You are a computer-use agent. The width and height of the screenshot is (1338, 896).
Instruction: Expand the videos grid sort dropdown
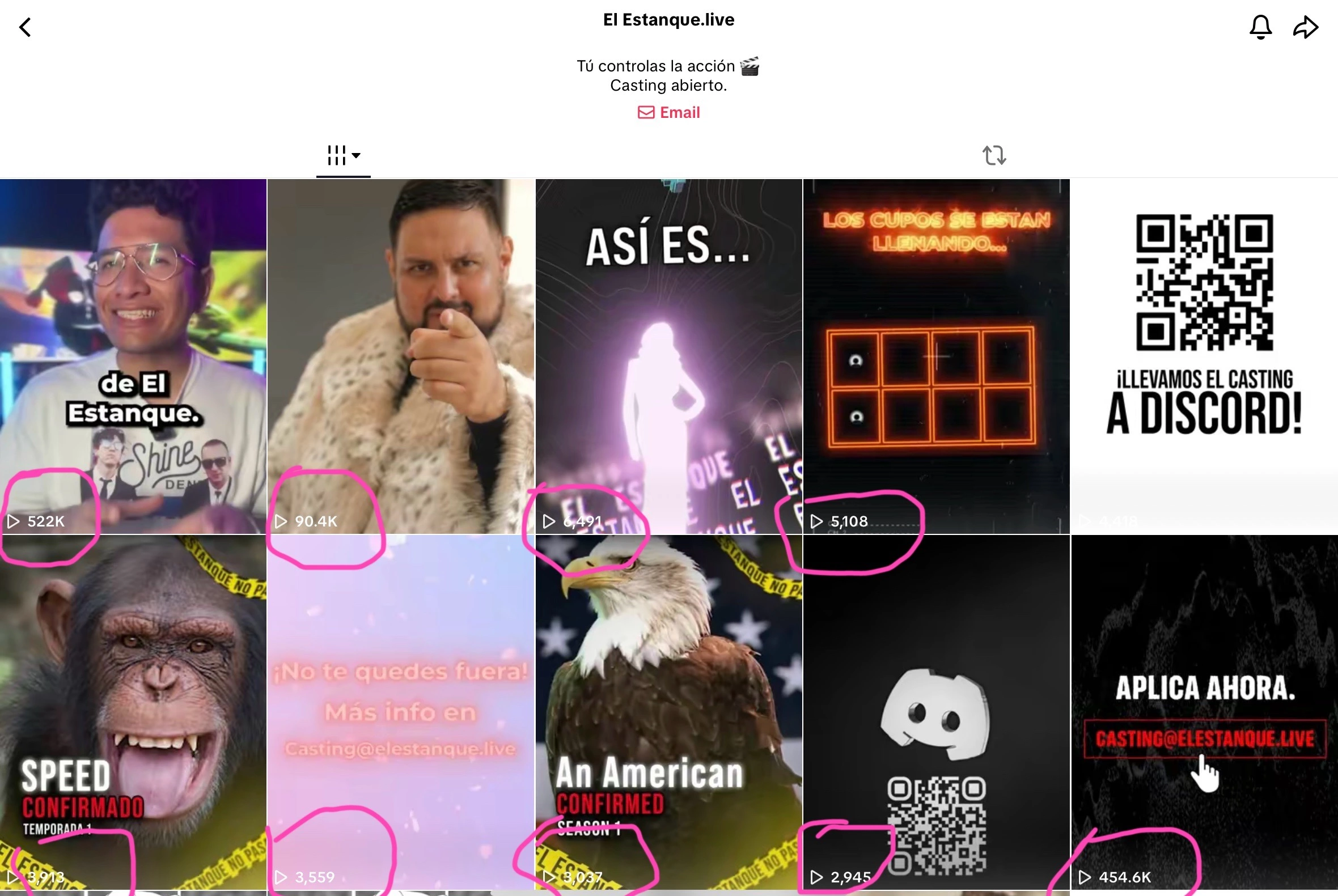coord(344,155)
